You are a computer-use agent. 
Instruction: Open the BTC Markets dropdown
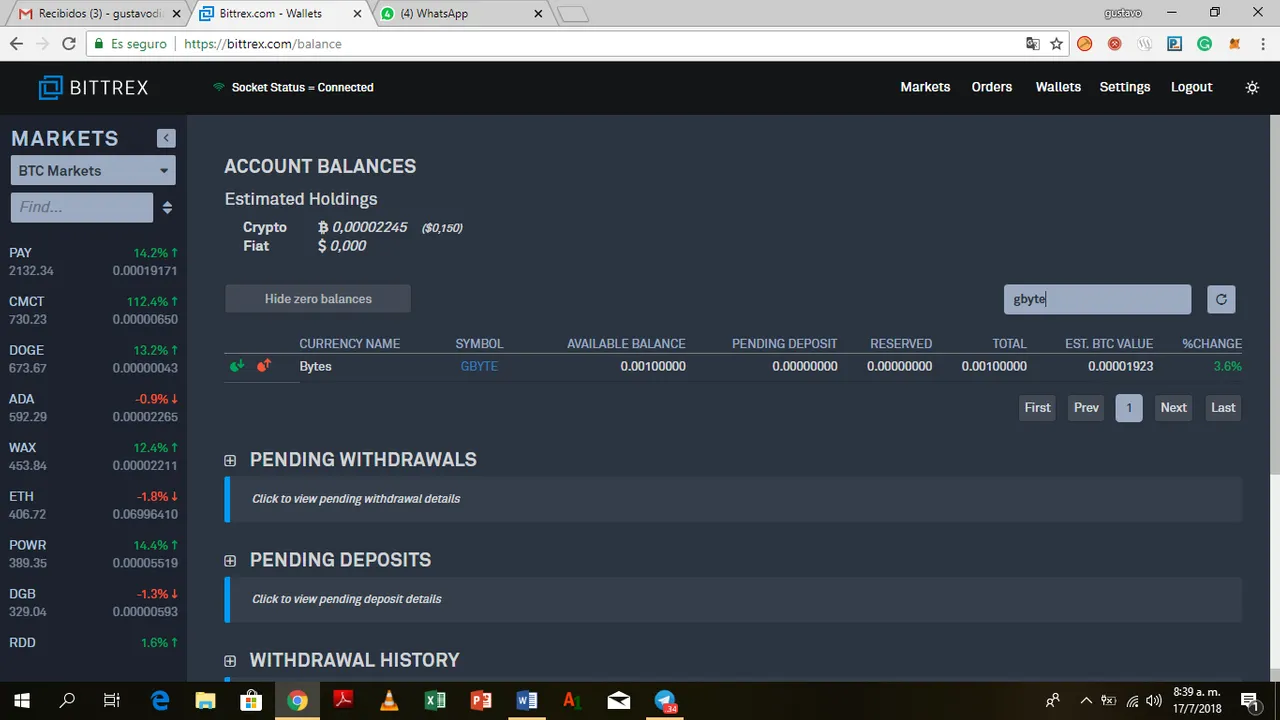93,170
